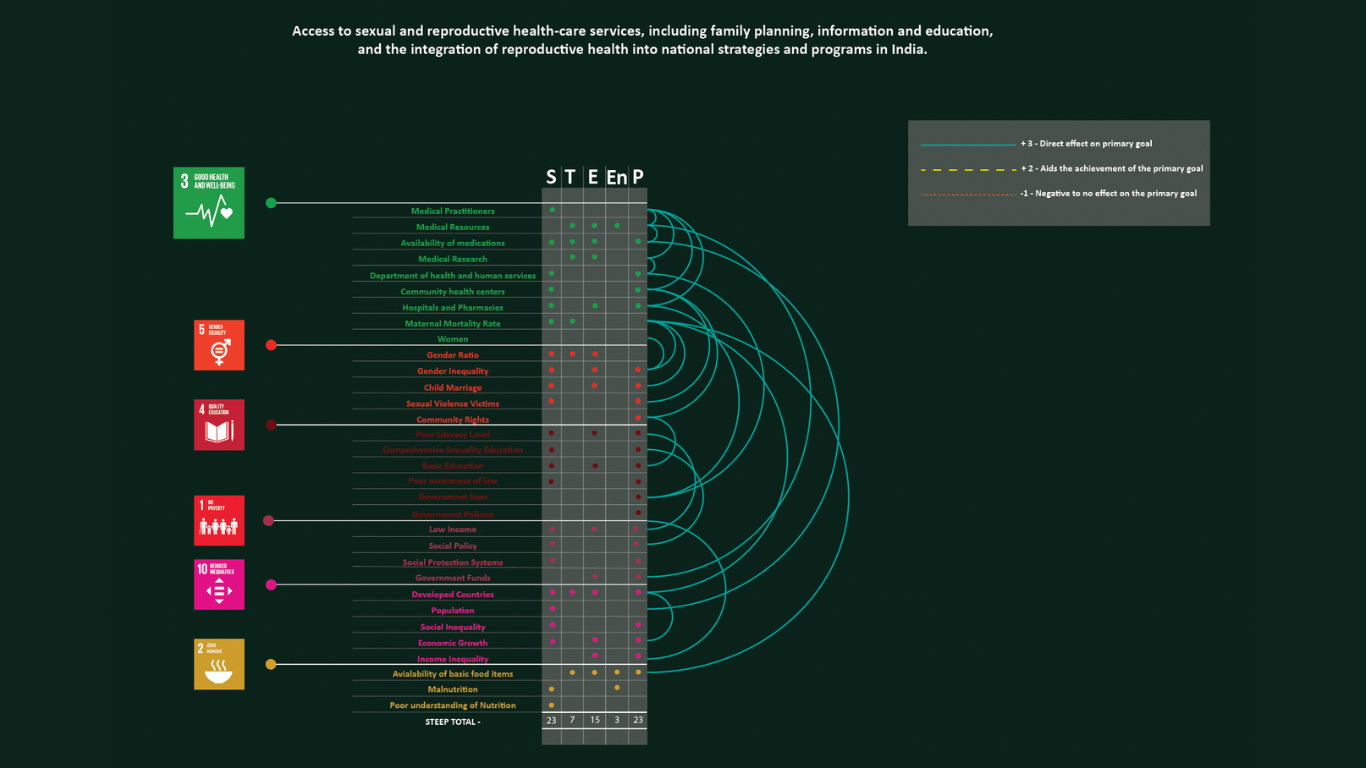Click the Basic Education row label
The width and height of the screenshot is (1366, 768).
453,466
